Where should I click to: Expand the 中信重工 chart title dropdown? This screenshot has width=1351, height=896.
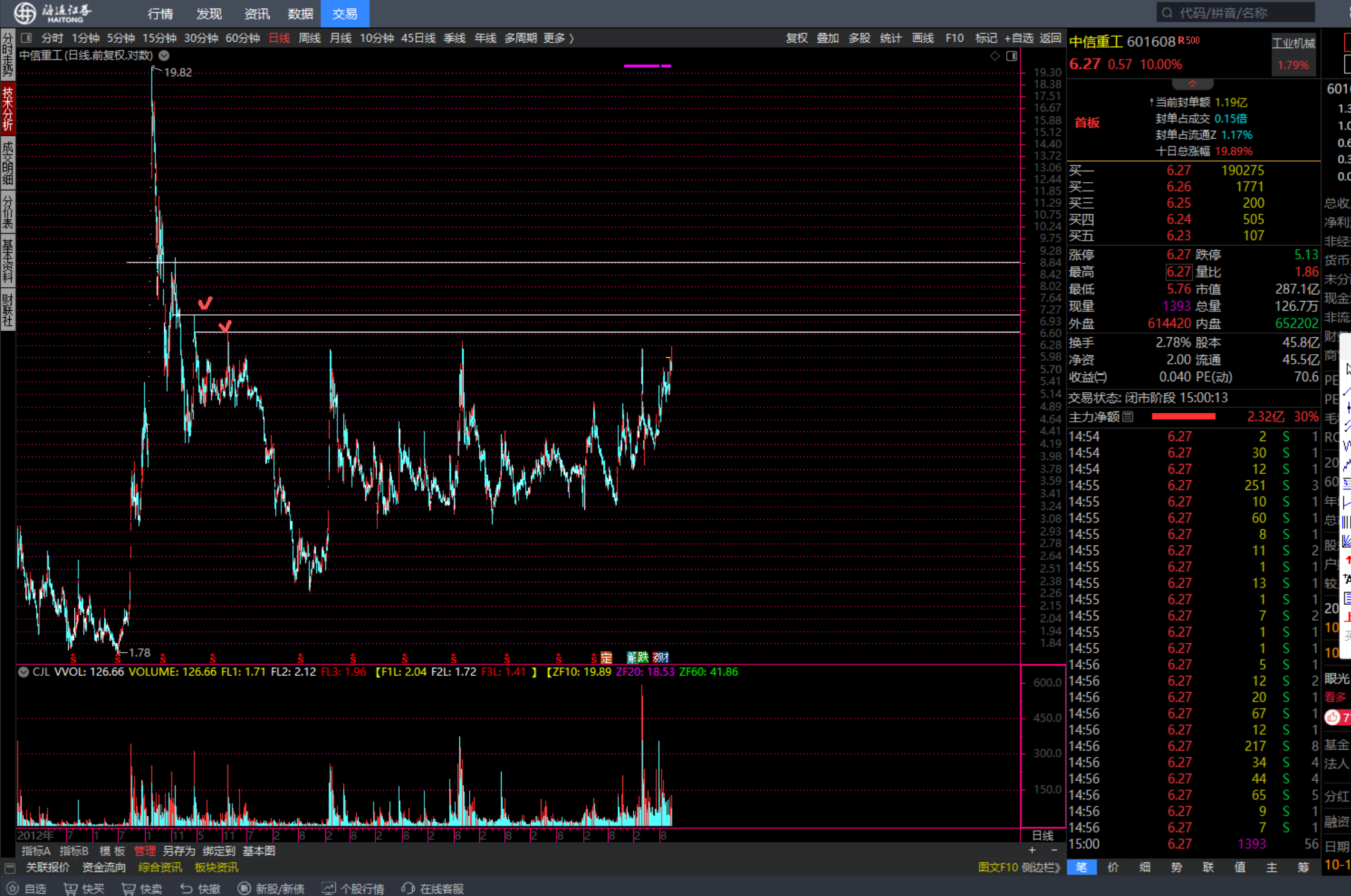point(164,56)
